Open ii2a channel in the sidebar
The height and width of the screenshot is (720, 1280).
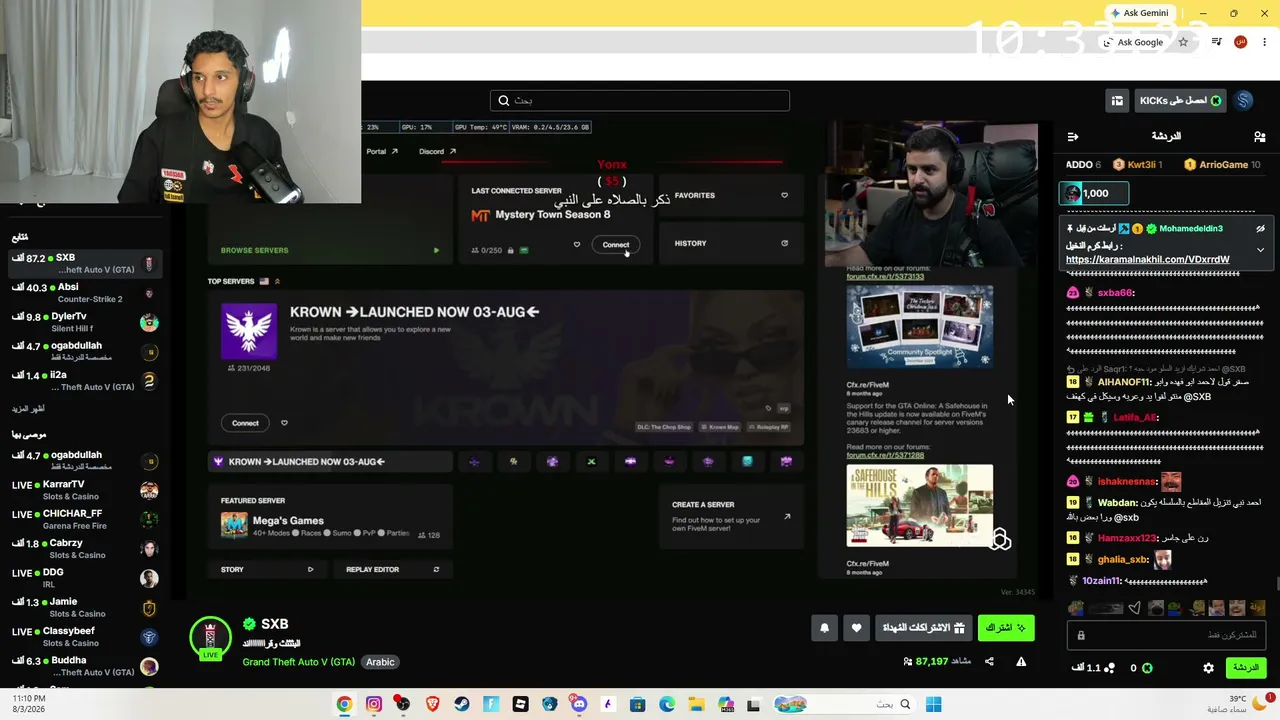pos(85,381)
